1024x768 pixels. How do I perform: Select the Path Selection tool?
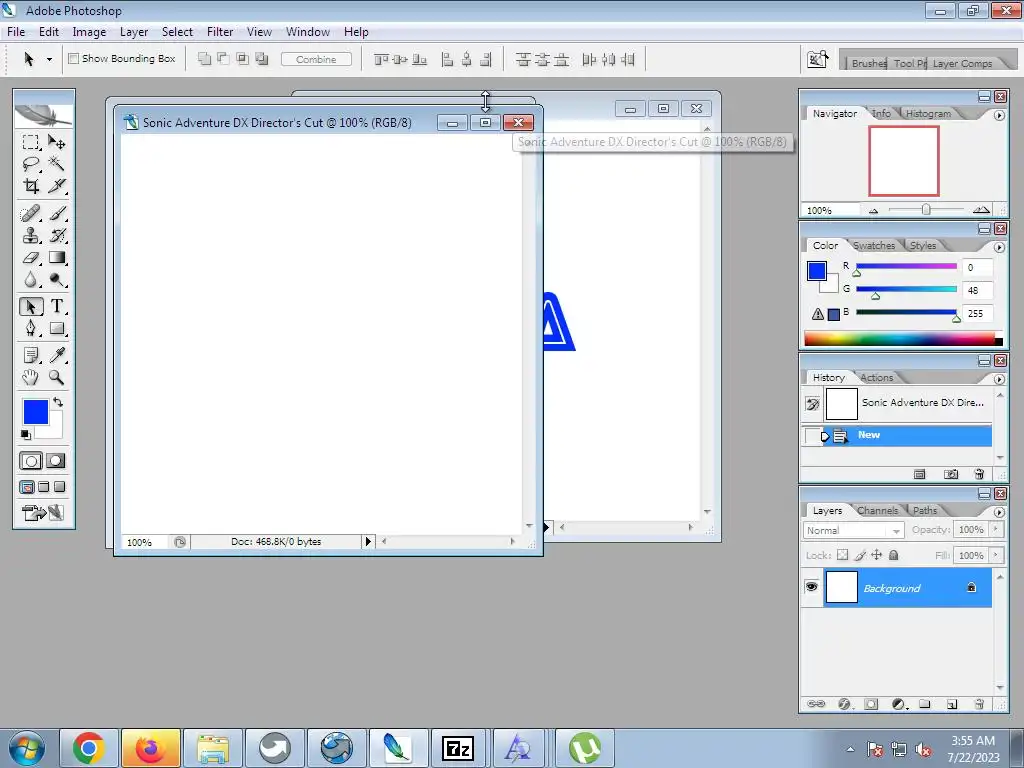click(30, 306)
